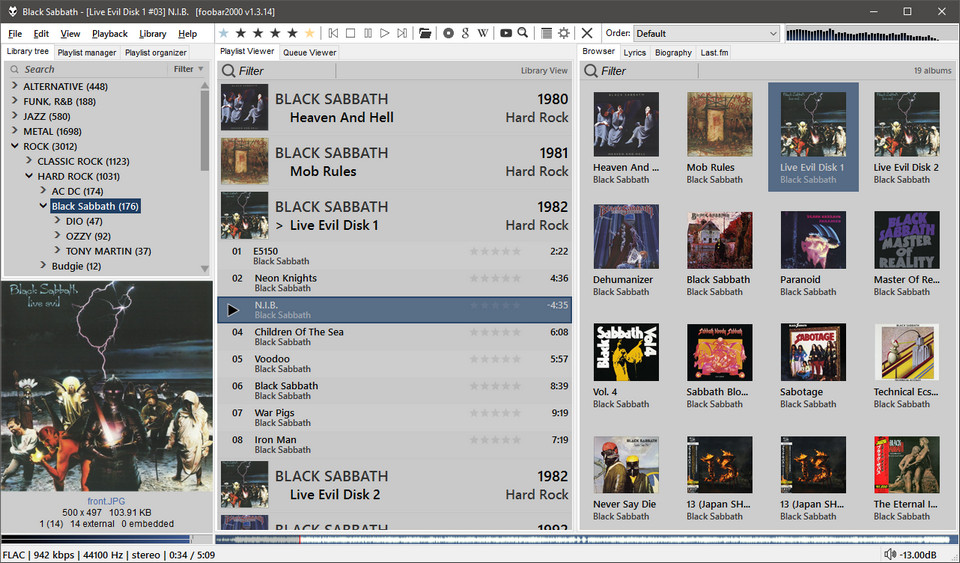
Task: Click the striped panel layout icon
Action: (546, 33)
